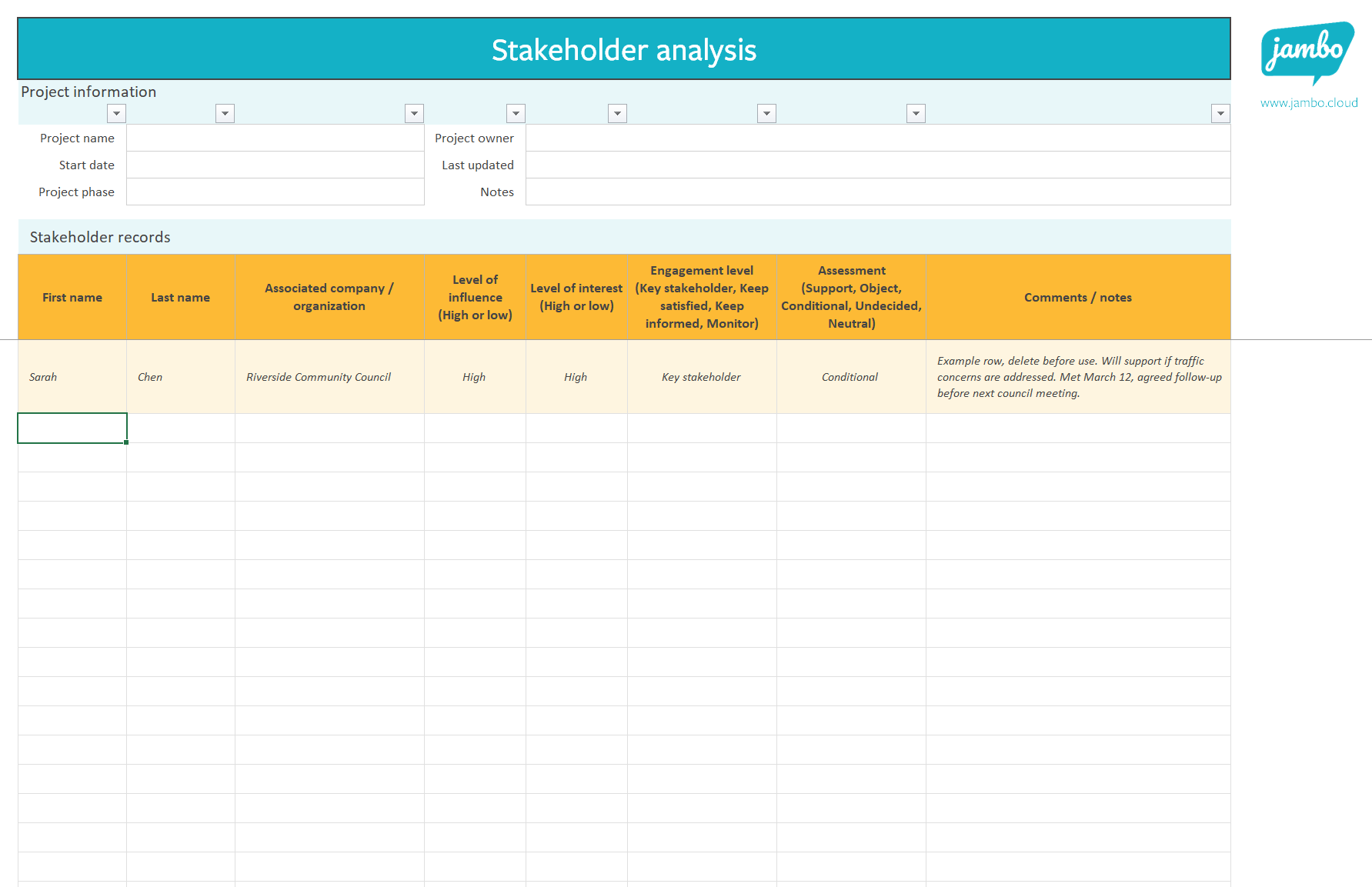Viewport: 1372px width, 887px height.
Task: Select the Level of influence header
Action: click(x=476, y=298)
